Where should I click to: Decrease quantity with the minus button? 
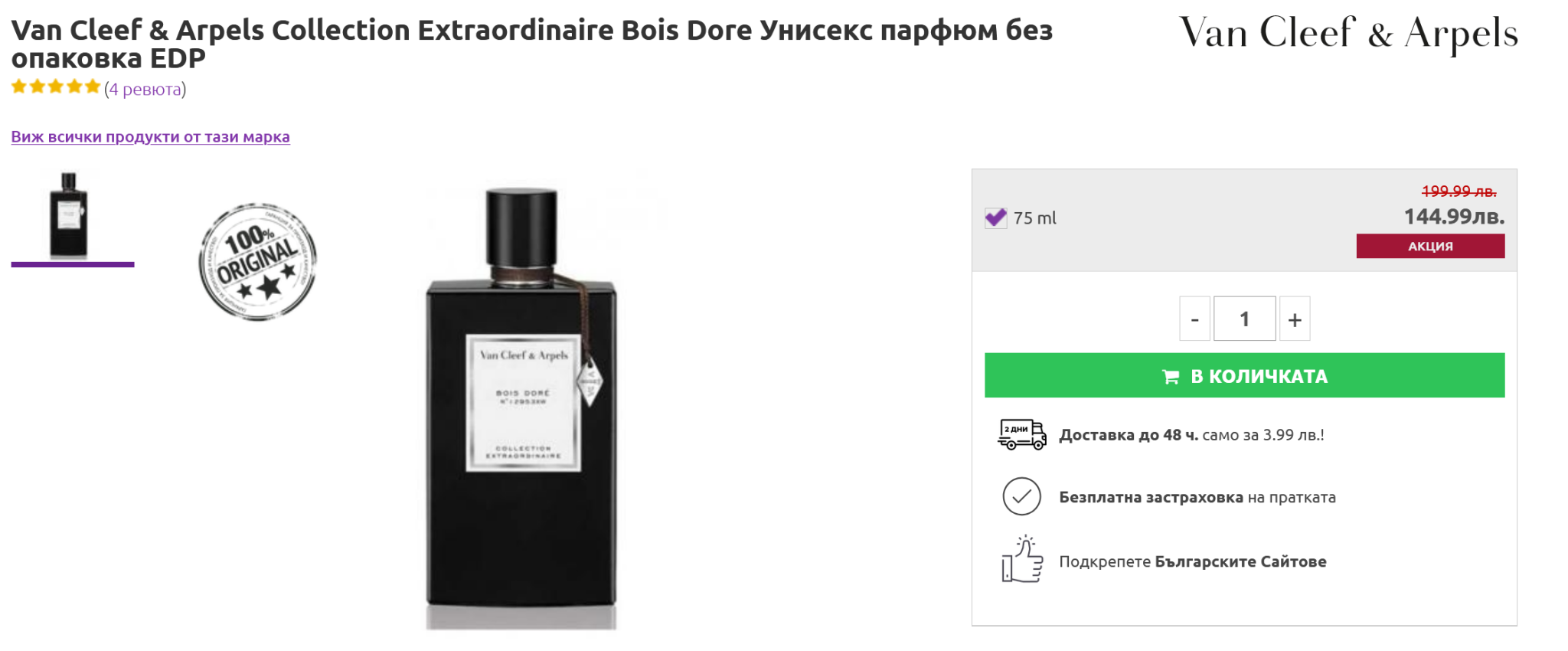click(1194, 319)
